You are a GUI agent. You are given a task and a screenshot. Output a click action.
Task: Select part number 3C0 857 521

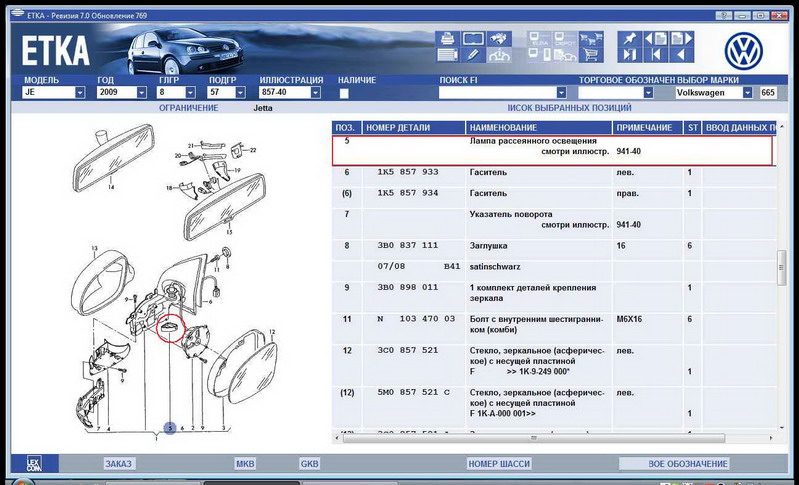[x=407, y=351]
